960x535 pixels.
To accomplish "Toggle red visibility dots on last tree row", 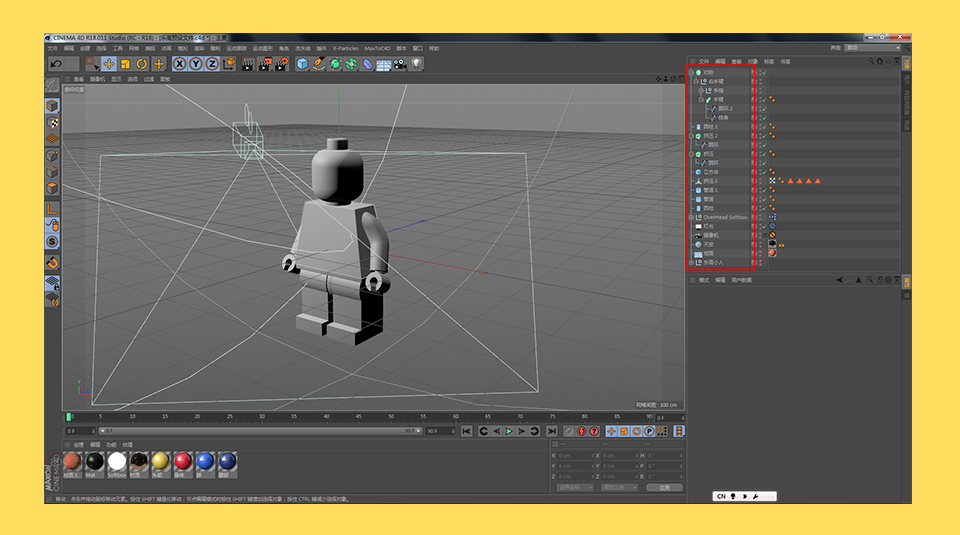I will [x=760, y=263].
